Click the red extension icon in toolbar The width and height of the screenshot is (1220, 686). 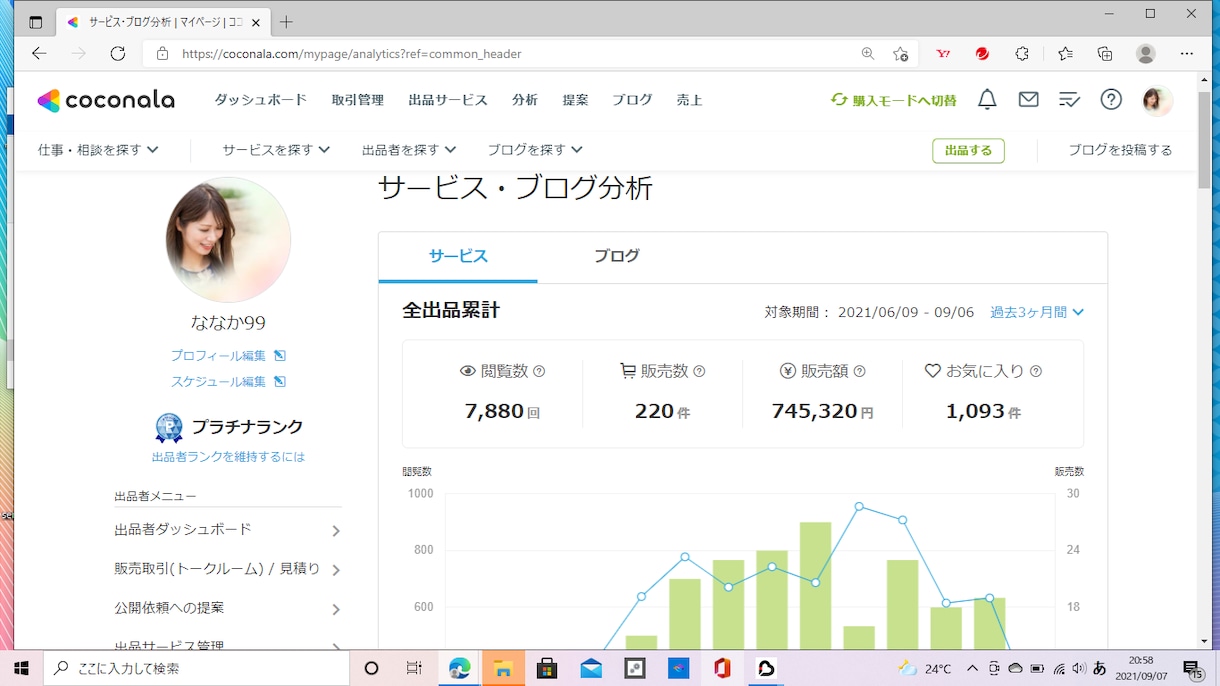click(x=982, y=53)
